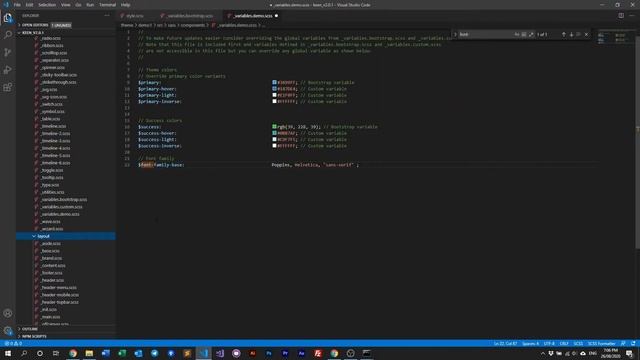This screenshot has height=360, width=640.
Task: Open the File menu
Action: coord(17,5)
